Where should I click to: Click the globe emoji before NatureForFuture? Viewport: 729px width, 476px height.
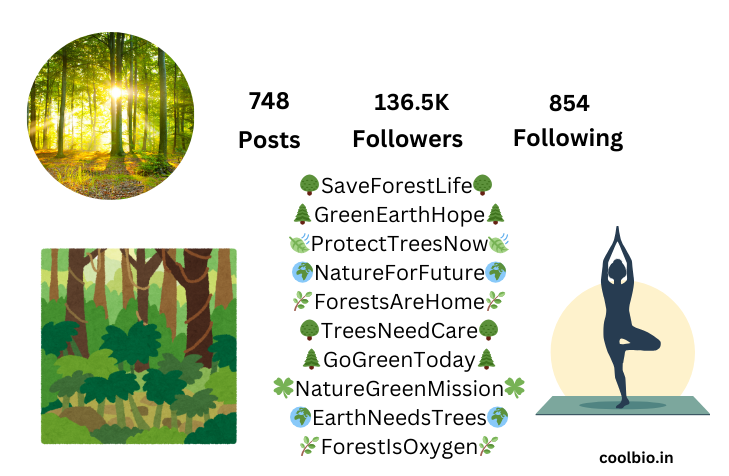pos(302,272)
